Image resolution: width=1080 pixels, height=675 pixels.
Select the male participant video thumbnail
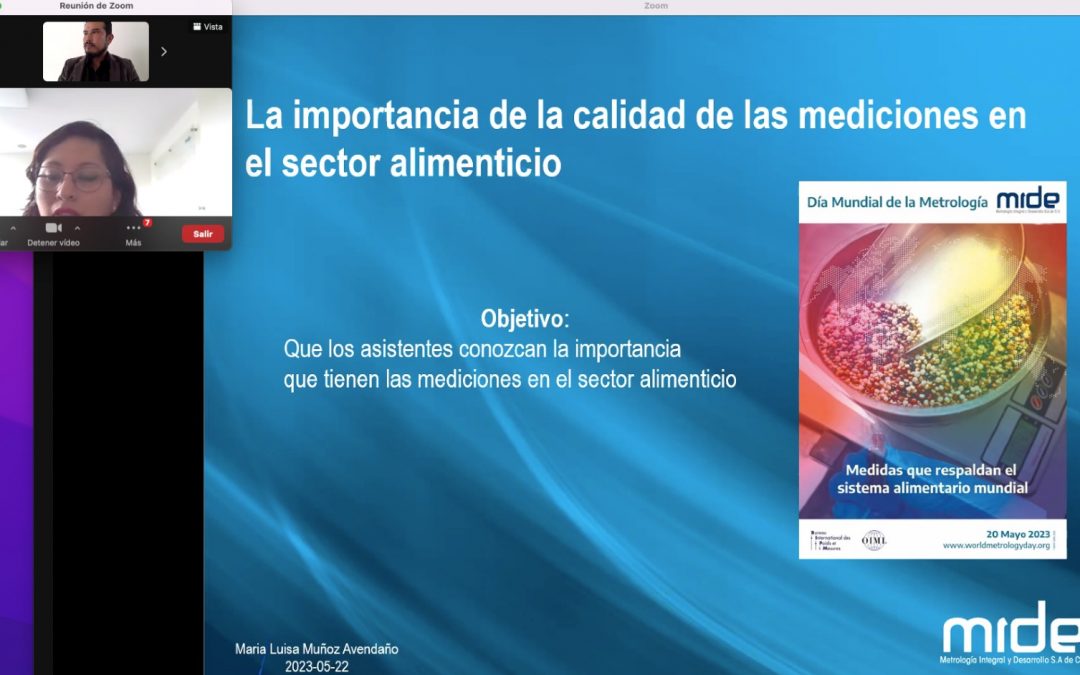(96, 51)
